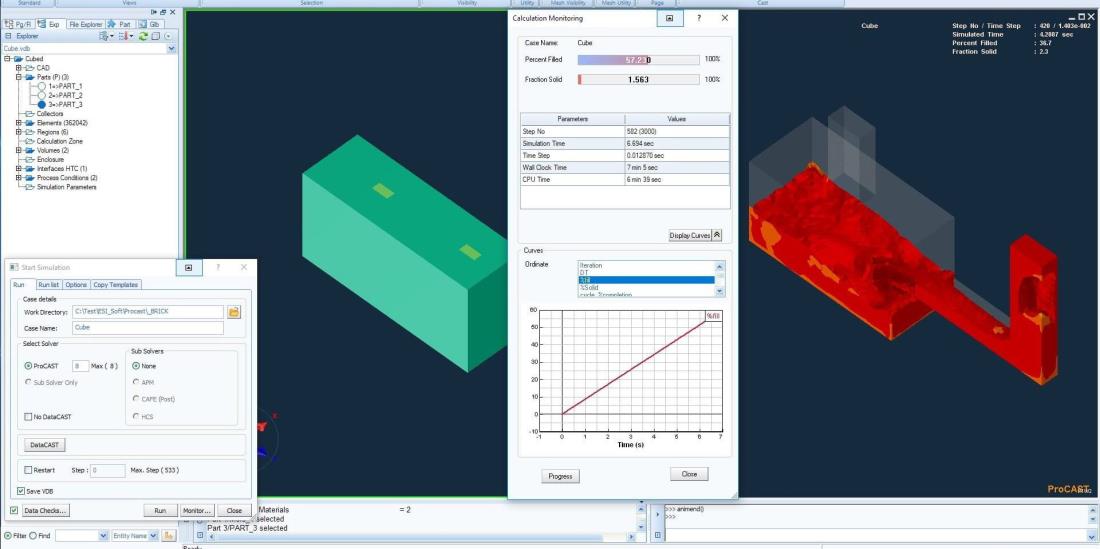Screen dimensions: 1100x549
Task: Uncheck the Save VDB checkbox
Action: coord(20,491)
